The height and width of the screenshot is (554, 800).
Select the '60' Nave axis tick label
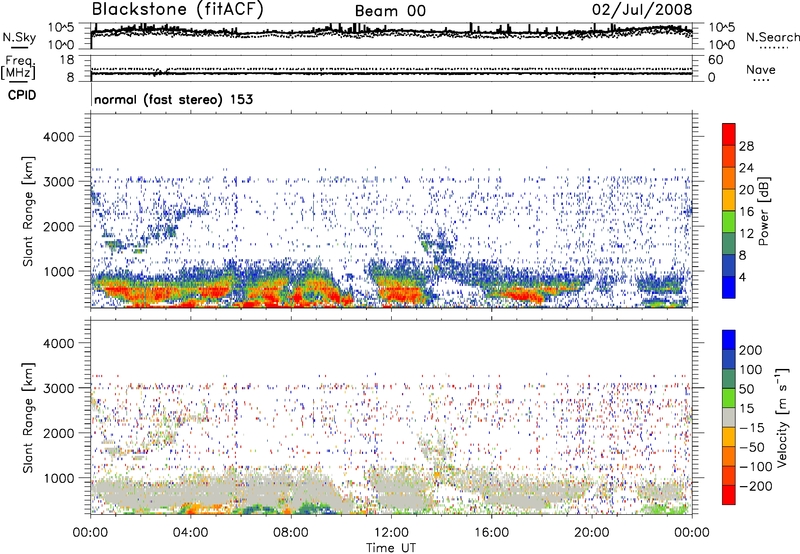point(715,60)
